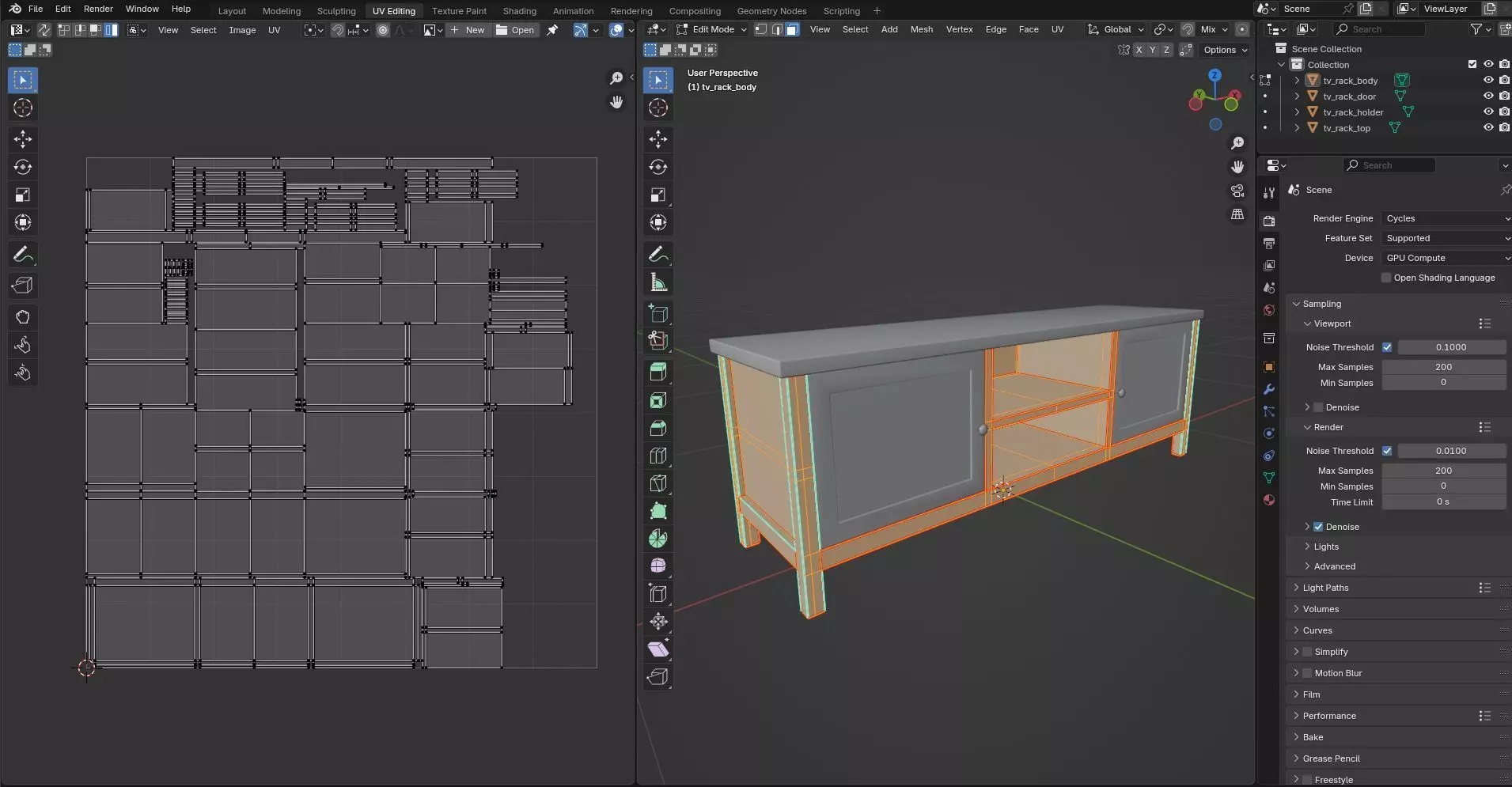Select the Measure tool in 3D viewport
Image resolution: width=1512 pixels, height=787 pixels.
[x=658, y=282]
